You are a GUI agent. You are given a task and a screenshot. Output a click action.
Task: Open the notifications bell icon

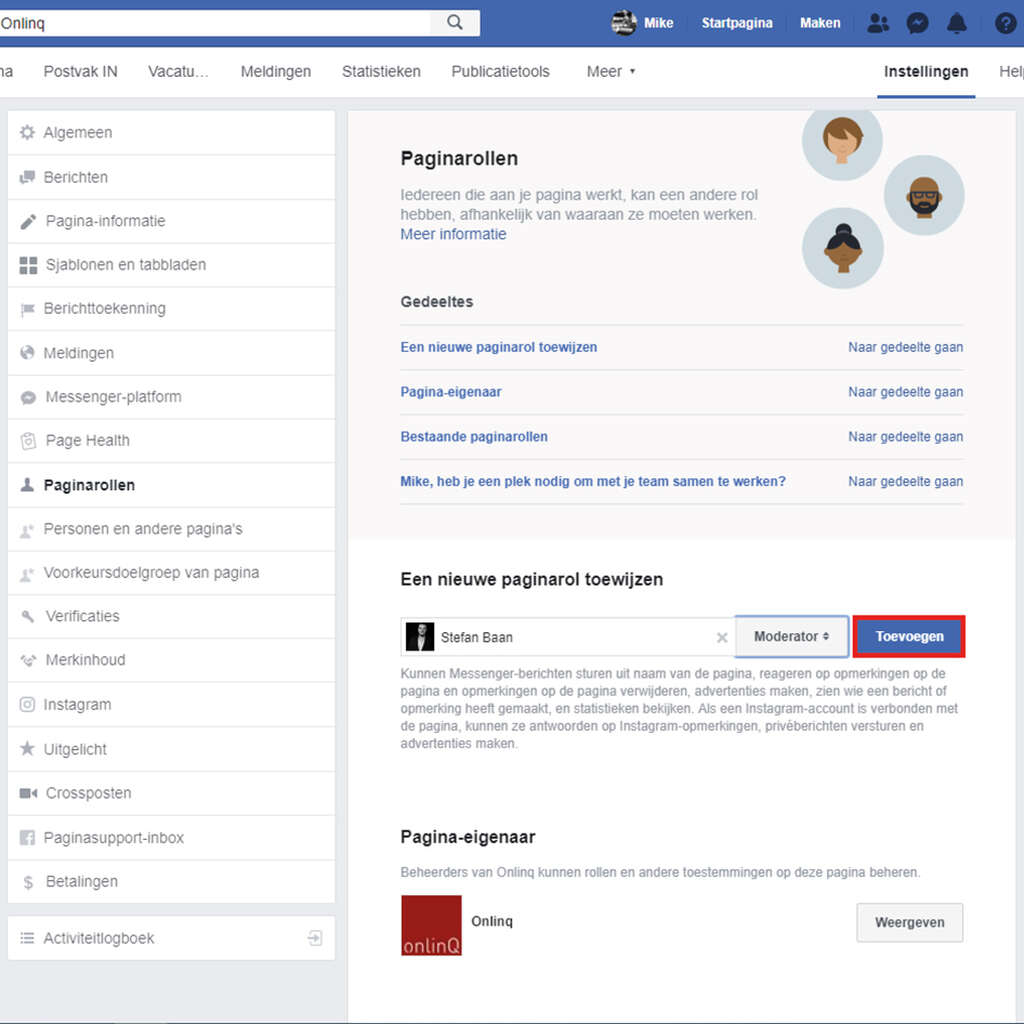point(957,23)
